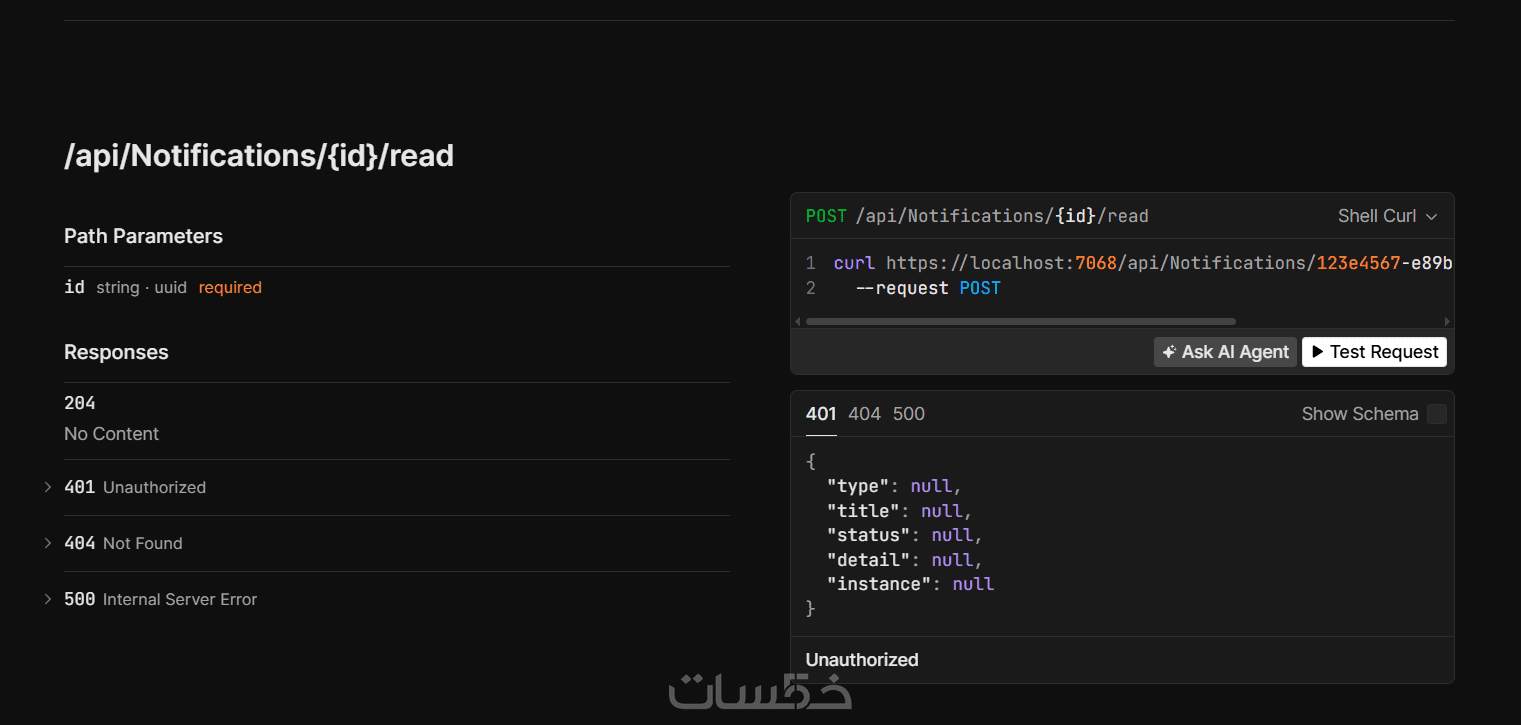Click the "type": null line

tap(894, 486)
